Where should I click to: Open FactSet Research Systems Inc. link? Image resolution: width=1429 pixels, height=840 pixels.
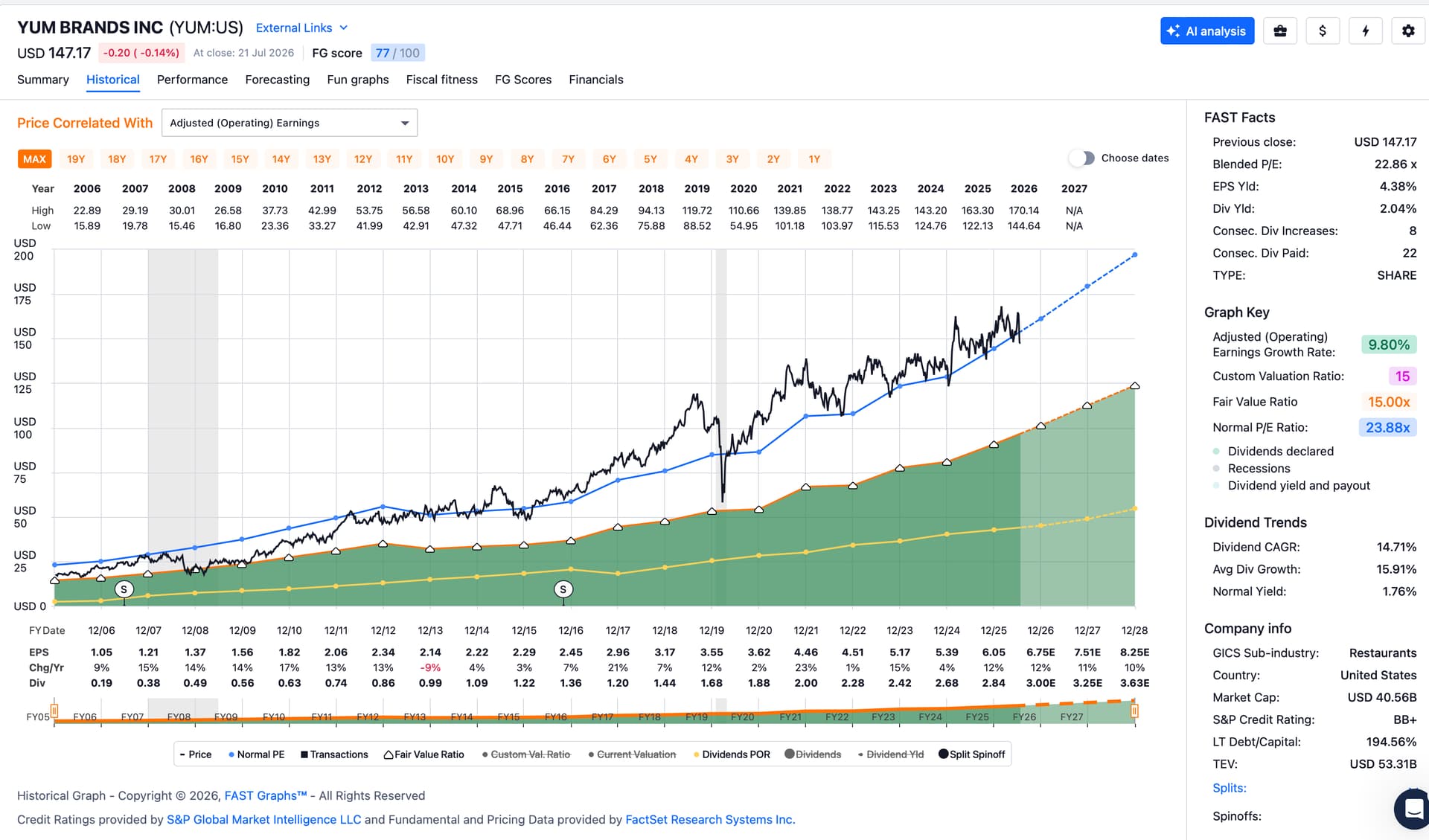[x=710, y=819]
